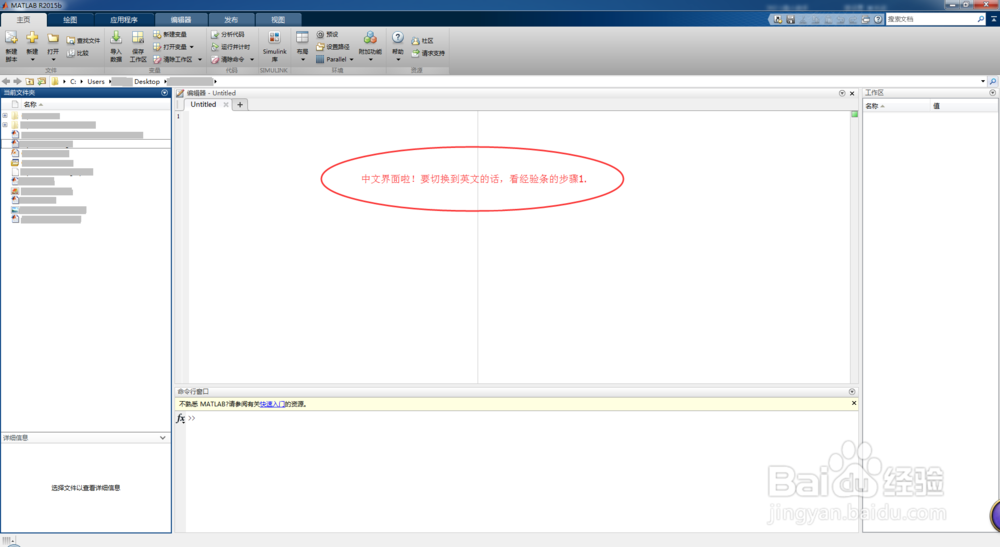
Task: Click the Help (帮助) question mark icon
Action: (397, 38)
